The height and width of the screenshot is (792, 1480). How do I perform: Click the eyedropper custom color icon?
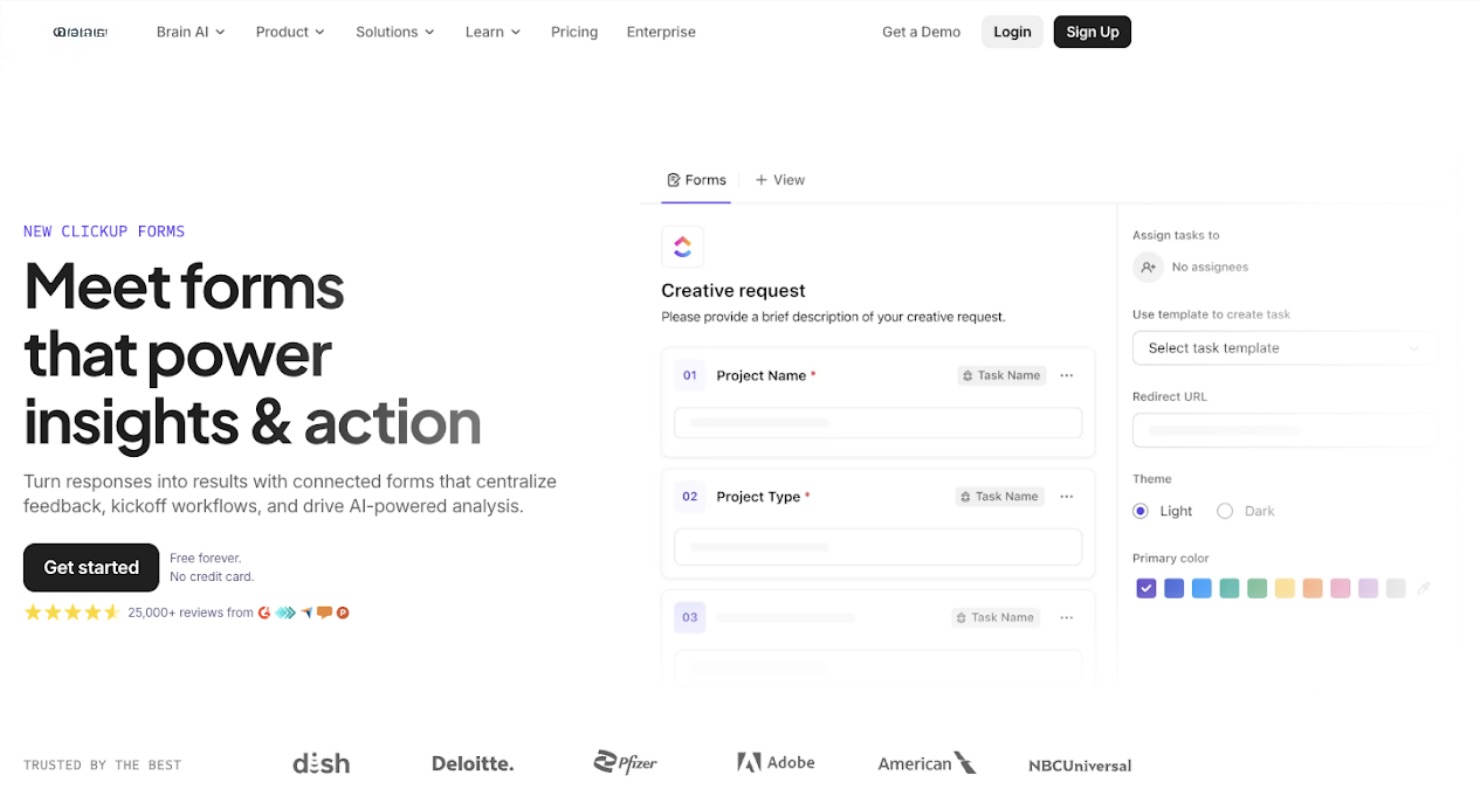1424,588
